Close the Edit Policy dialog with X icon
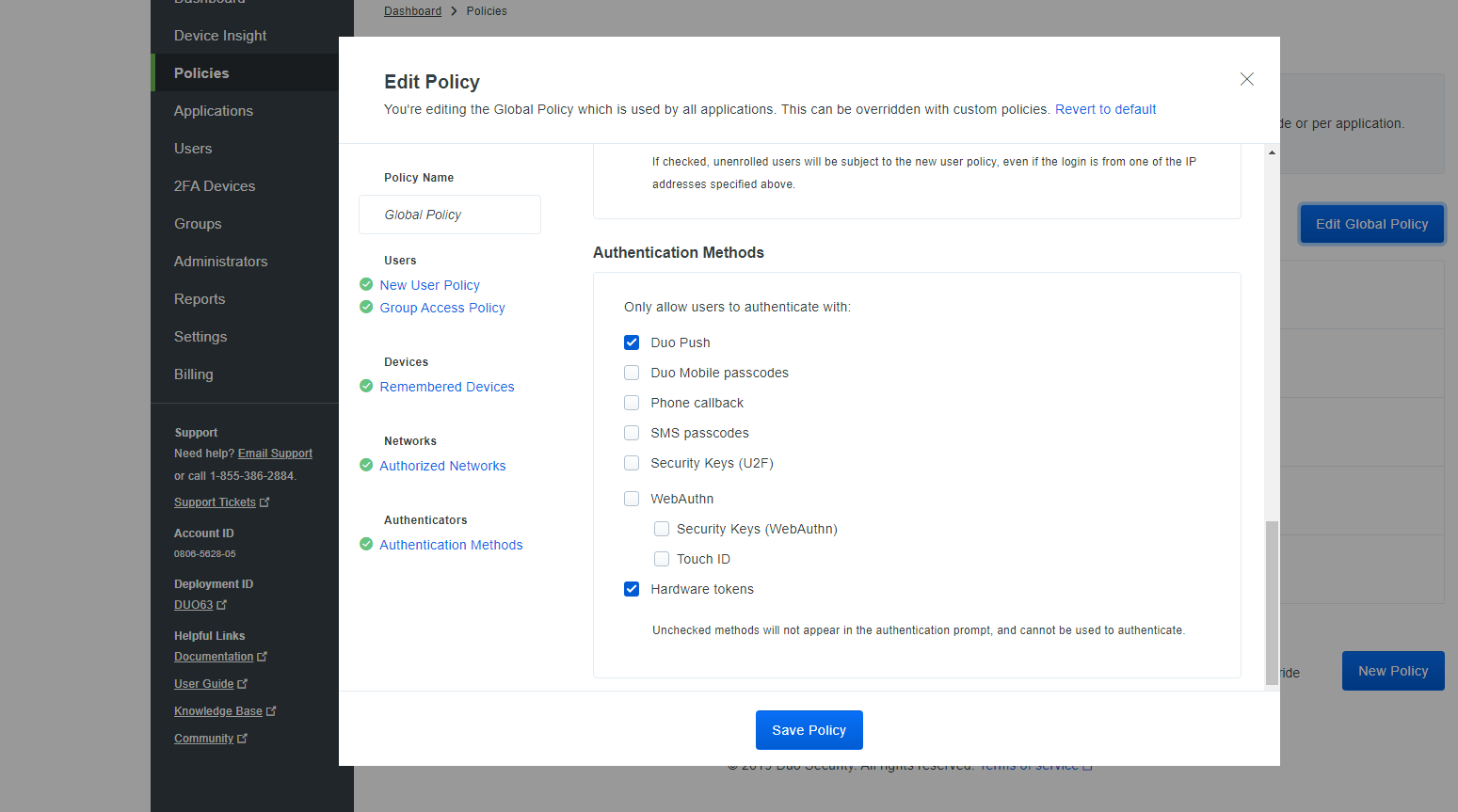1458x812 pixels. 1246,79
